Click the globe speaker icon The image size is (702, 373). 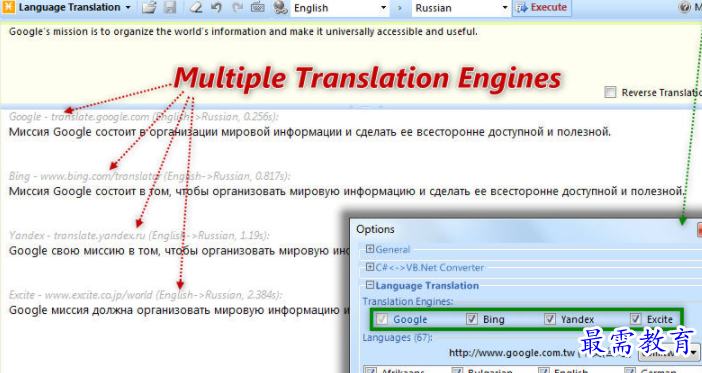(x=280, y=8)
